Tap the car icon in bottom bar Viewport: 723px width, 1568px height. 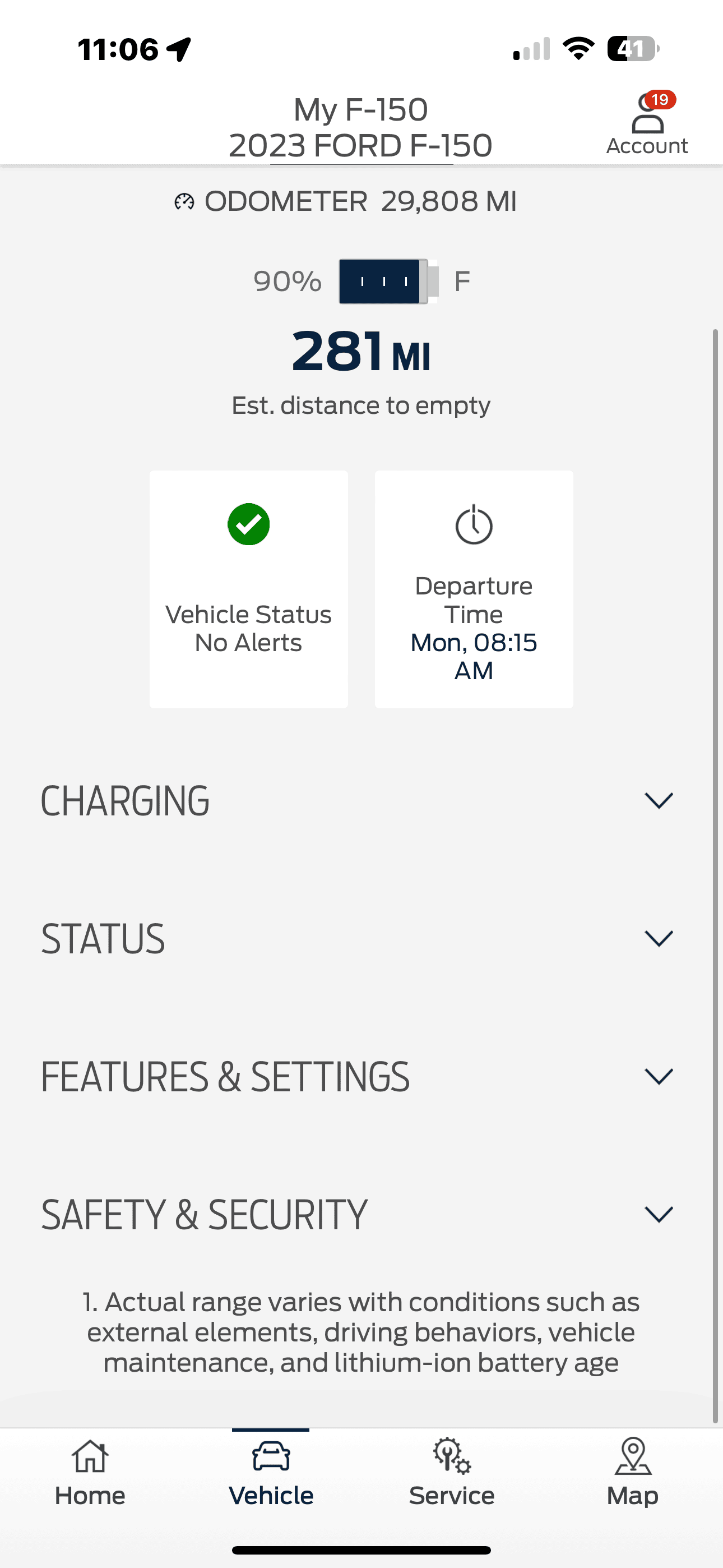[271, 1457]
